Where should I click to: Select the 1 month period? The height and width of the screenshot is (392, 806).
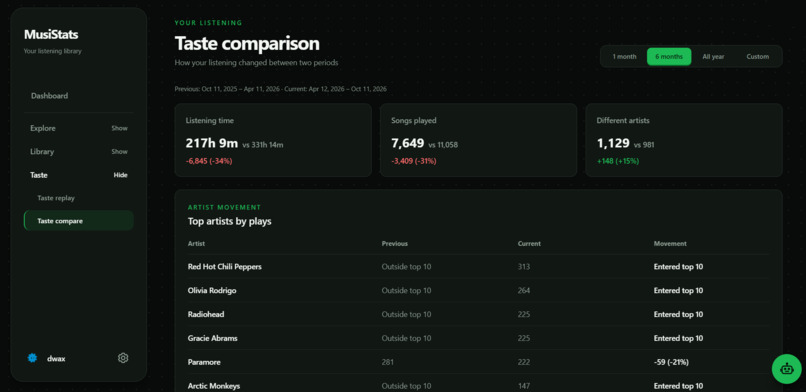(624, 57)
